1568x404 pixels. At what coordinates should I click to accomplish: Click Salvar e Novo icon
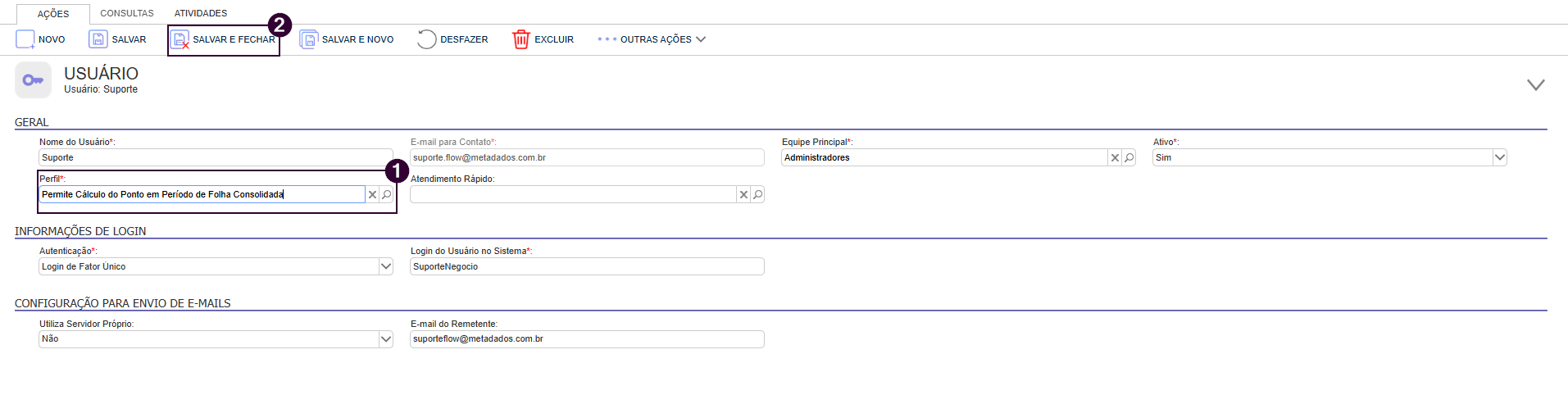pos(309,39)
